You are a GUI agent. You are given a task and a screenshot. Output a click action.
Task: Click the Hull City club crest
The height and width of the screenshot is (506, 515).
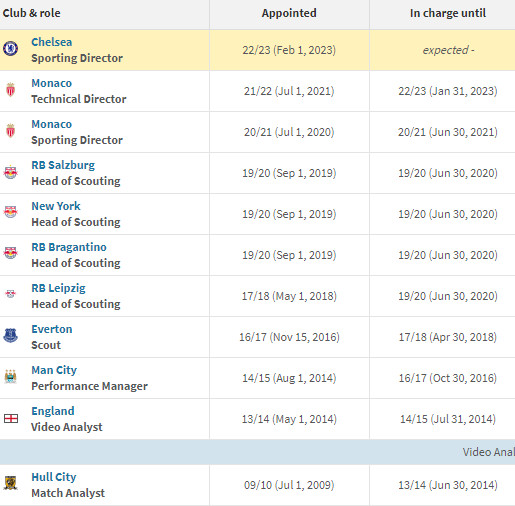pos(10,483)
